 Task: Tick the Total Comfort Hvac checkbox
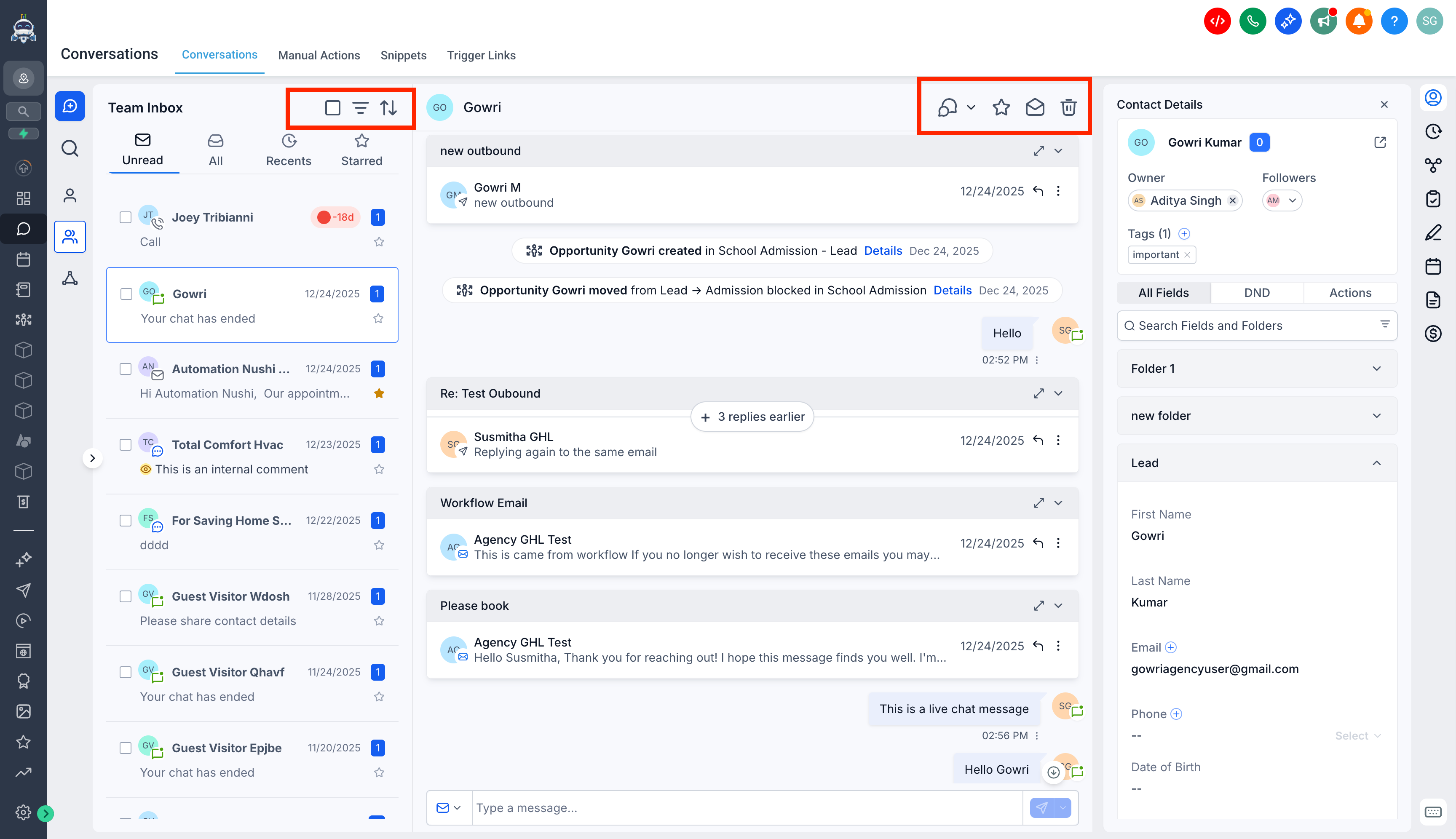point(125,445)
